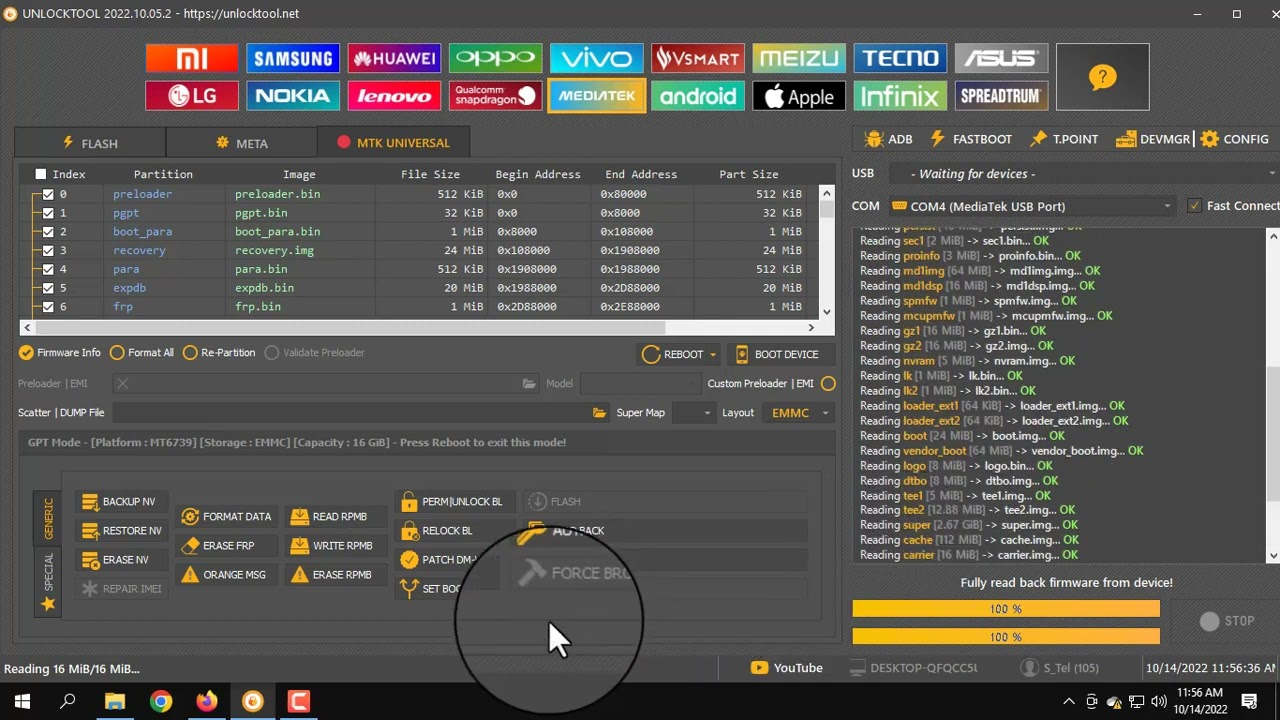Select the Apple brand logo
The image size is (1280, 720).
(x=798, y=96)
